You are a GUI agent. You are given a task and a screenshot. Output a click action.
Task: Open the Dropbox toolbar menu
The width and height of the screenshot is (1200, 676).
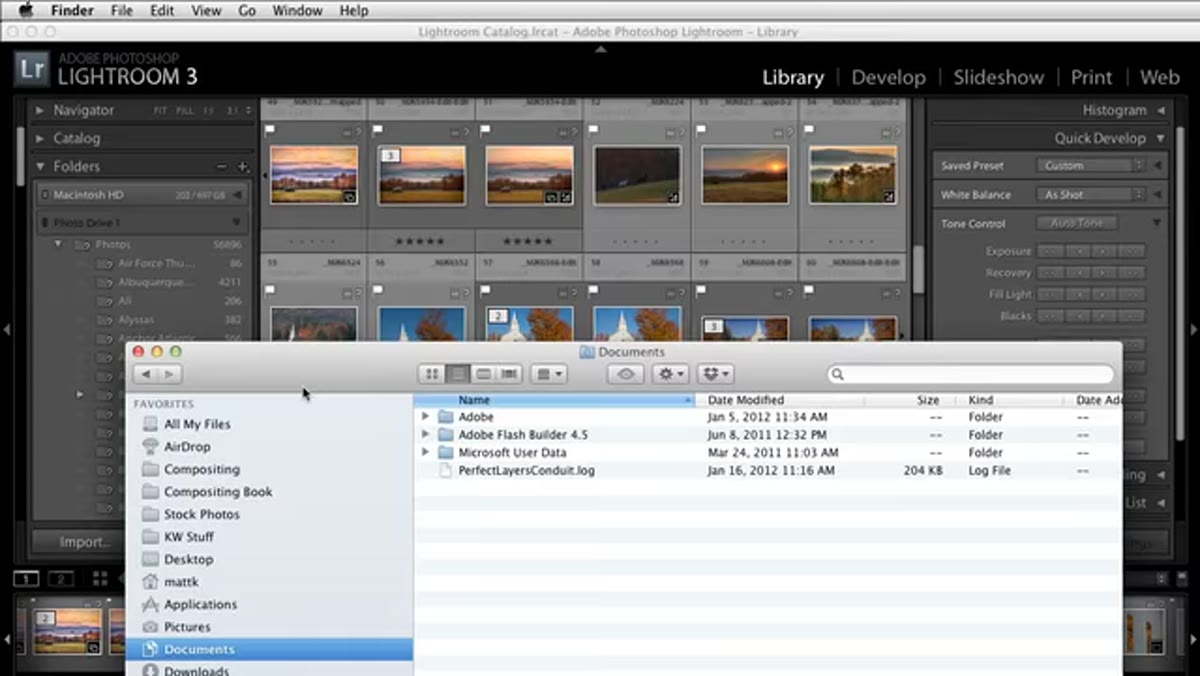coord(715,374)
